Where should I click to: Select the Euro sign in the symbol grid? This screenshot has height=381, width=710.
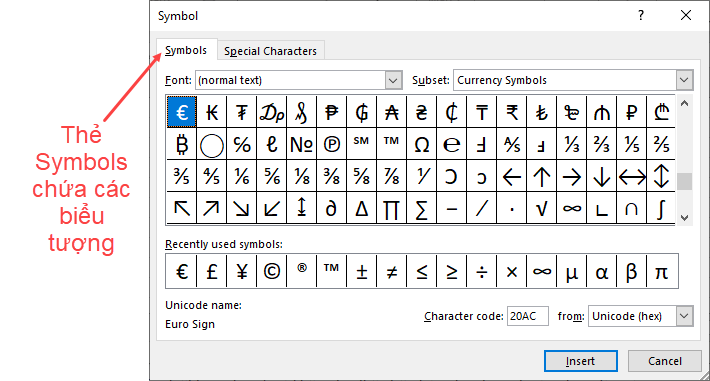point(182,111)
